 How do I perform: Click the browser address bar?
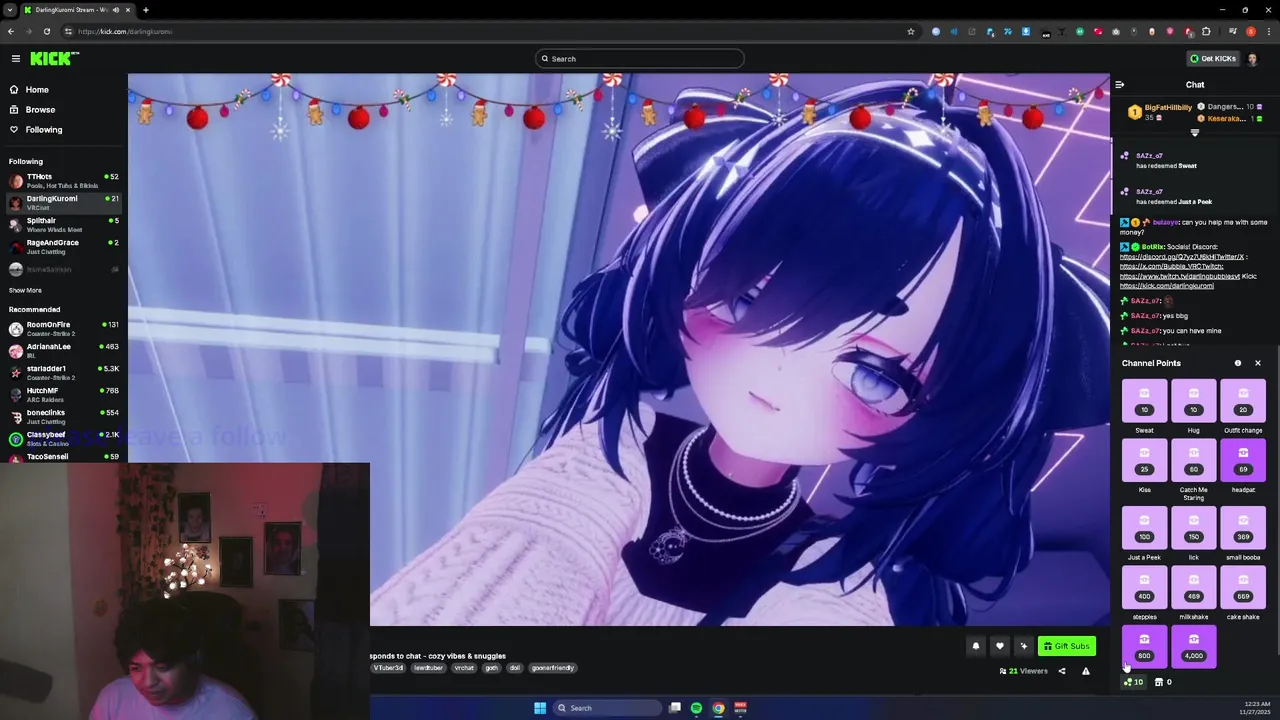point(490,31)
